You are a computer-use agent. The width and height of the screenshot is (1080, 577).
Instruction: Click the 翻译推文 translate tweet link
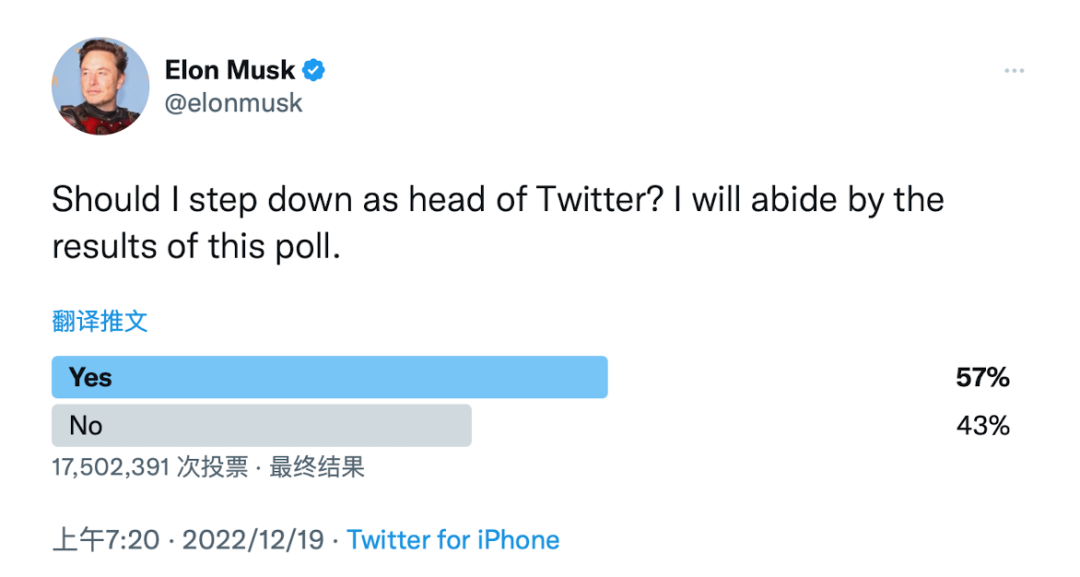[x=100, y=321]
